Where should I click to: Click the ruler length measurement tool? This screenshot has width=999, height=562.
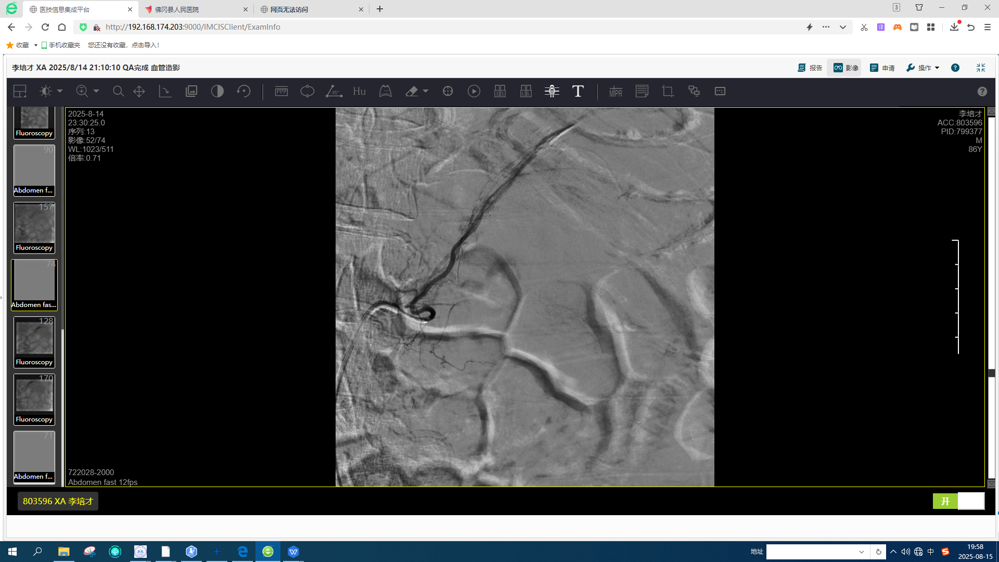pyautogui.click(x=281, y=91)
